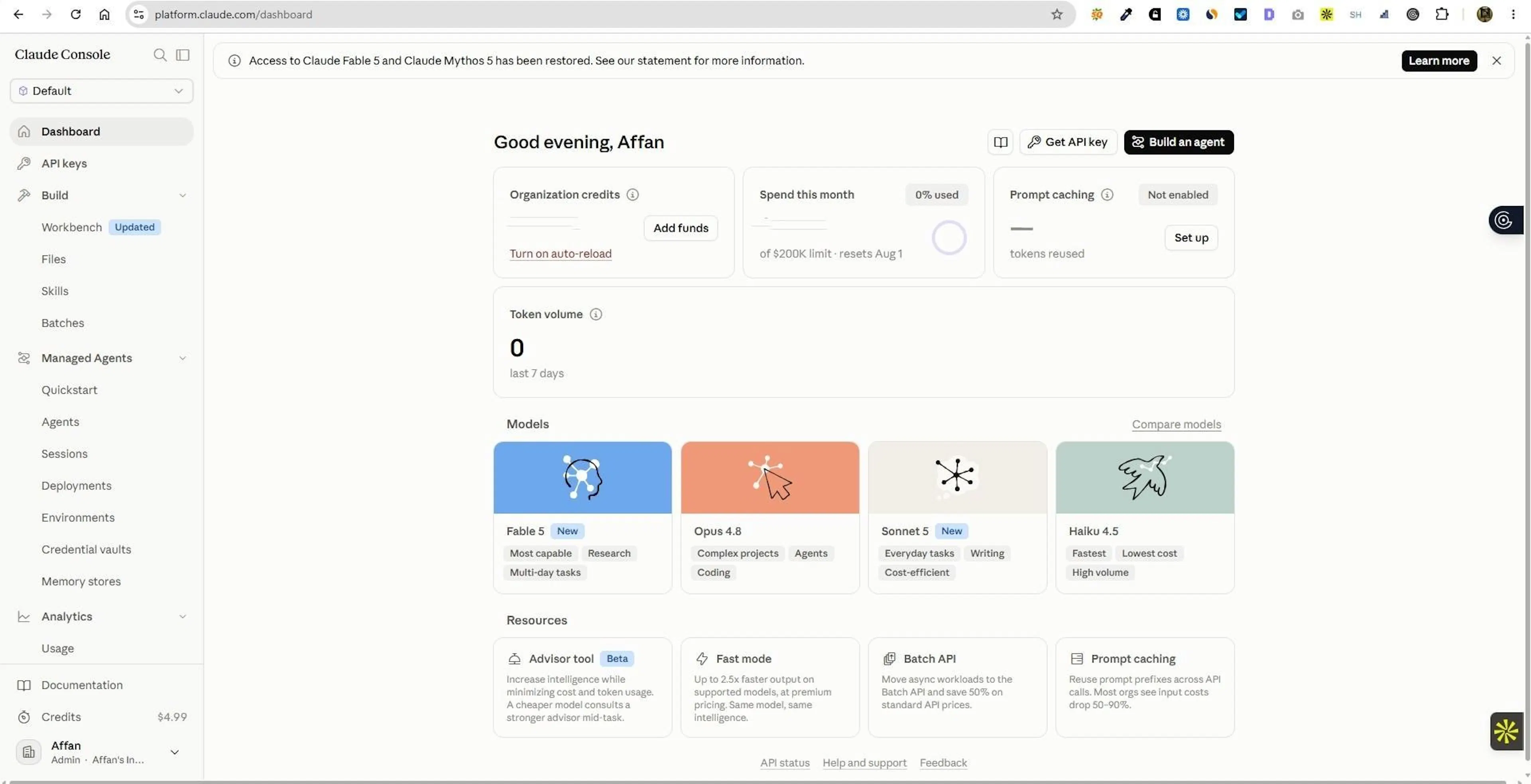This screenshot has width=1531, height=784.
Task: Open Credential vaults in sidebar
Action: 102,549
